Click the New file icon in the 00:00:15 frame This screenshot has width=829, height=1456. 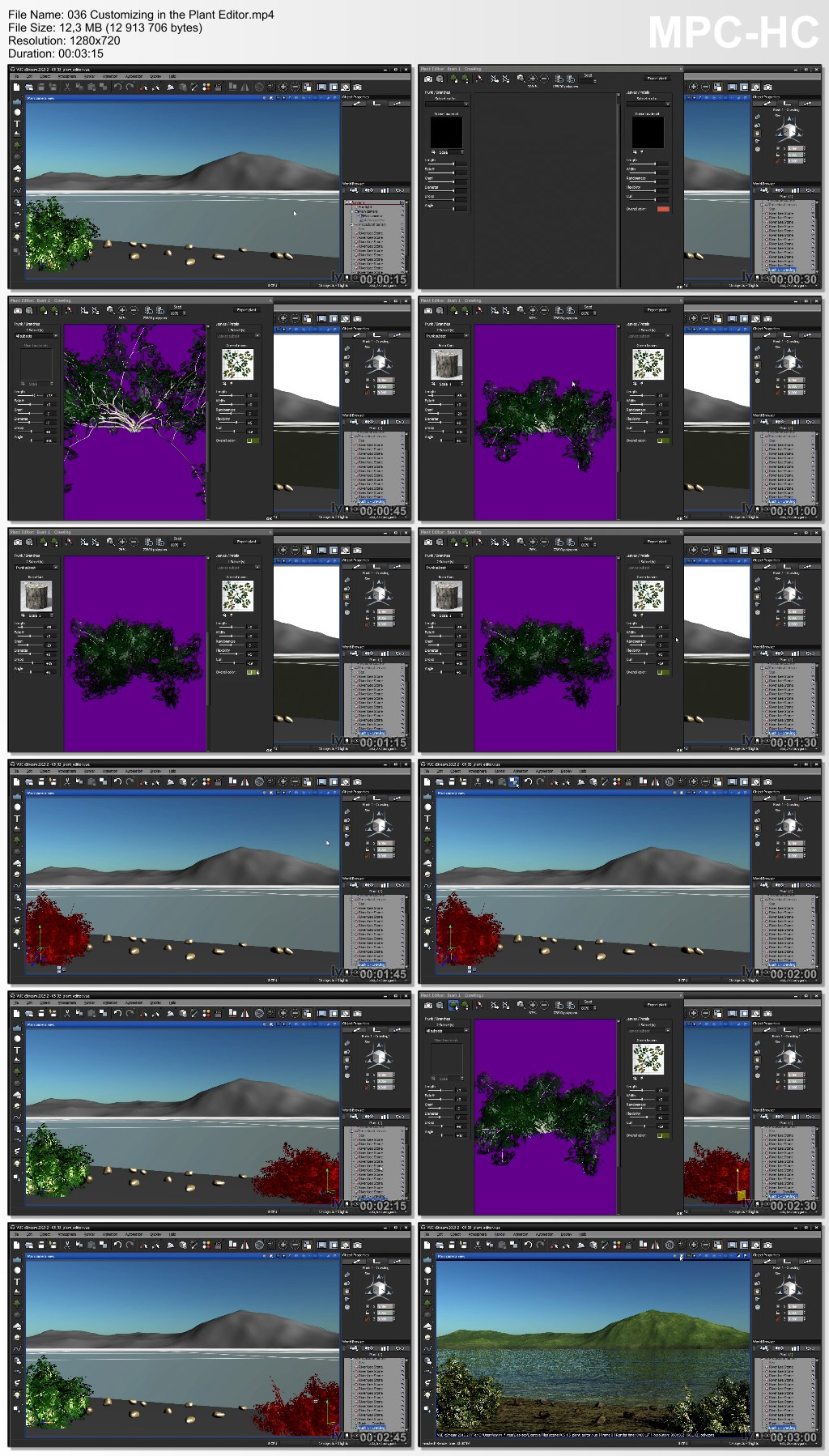click(16, 87)
